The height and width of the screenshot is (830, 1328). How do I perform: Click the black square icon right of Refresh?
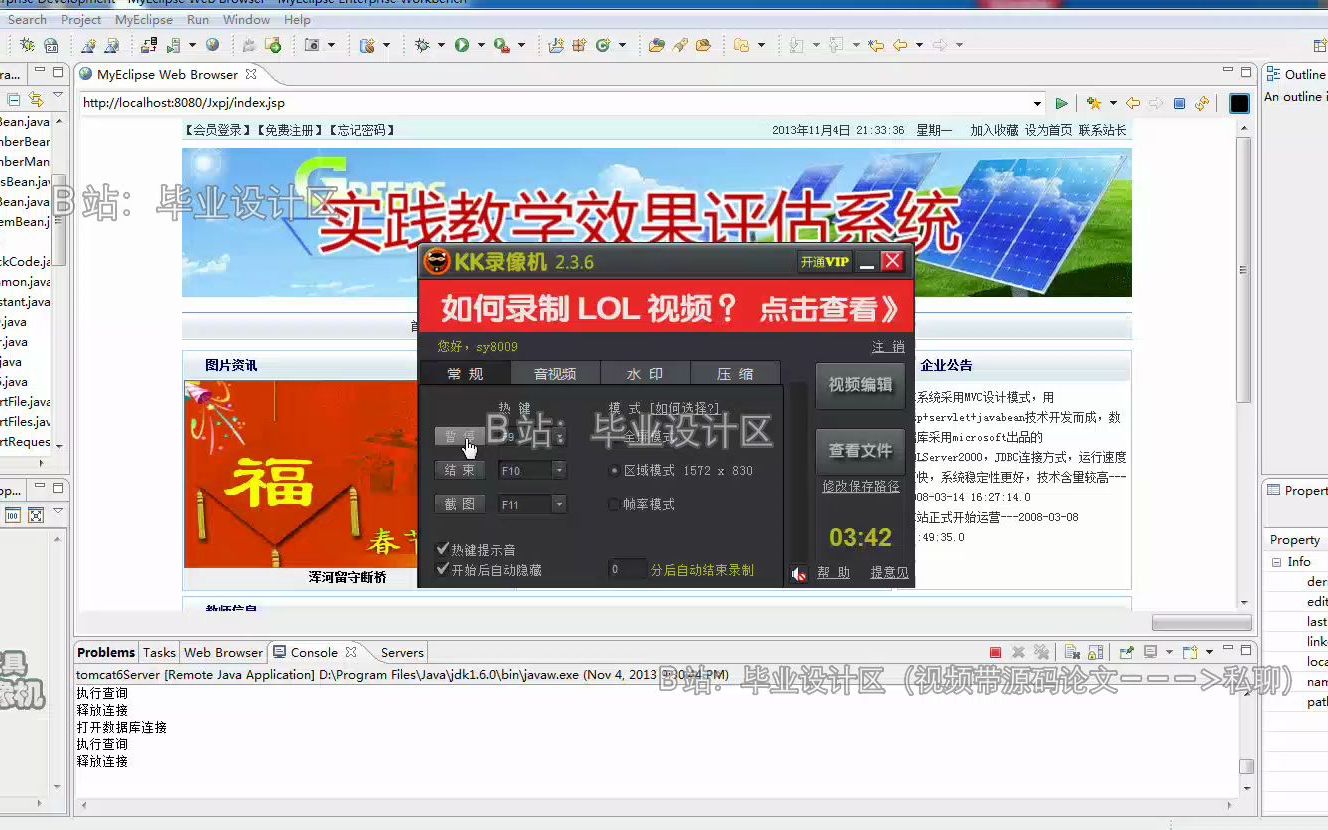pos(1239,103)
